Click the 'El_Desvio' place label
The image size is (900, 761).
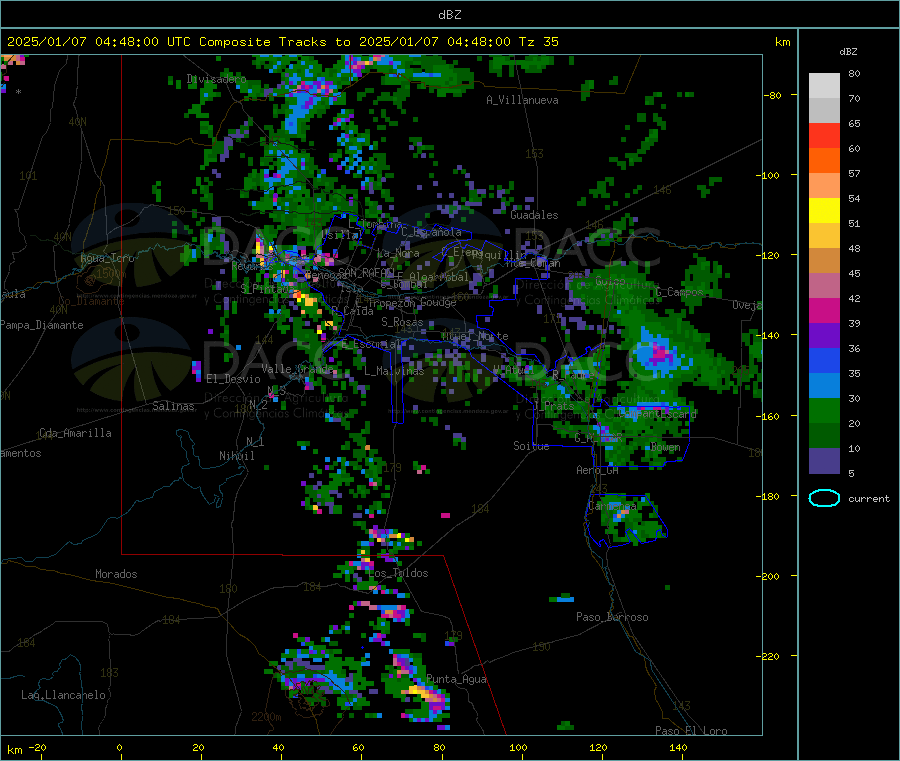234,379
